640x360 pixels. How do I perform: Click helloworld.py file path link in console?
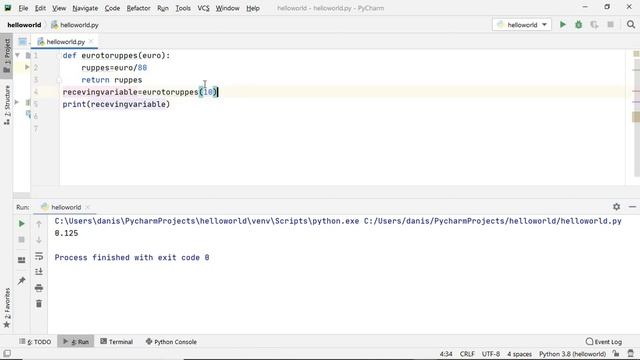pyautogui.click(x=493, y=221)
